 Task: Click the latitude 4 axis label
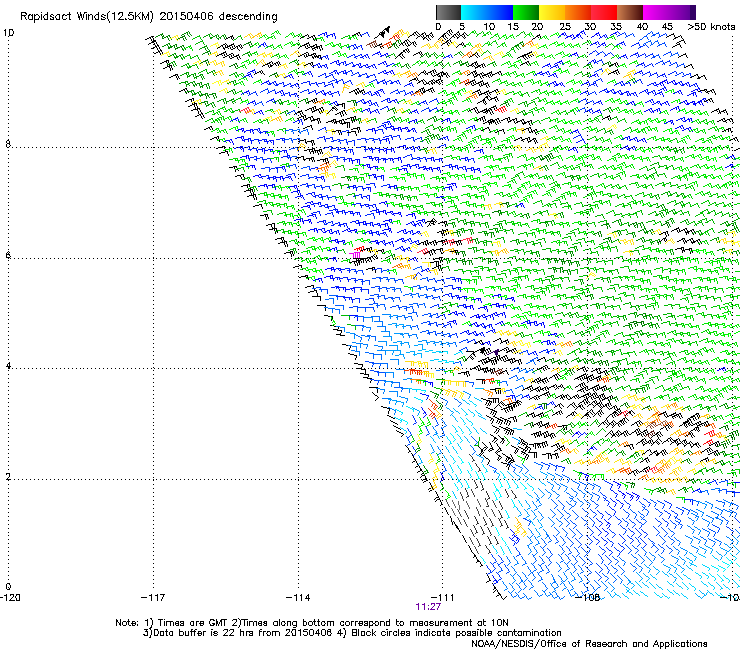8,366
